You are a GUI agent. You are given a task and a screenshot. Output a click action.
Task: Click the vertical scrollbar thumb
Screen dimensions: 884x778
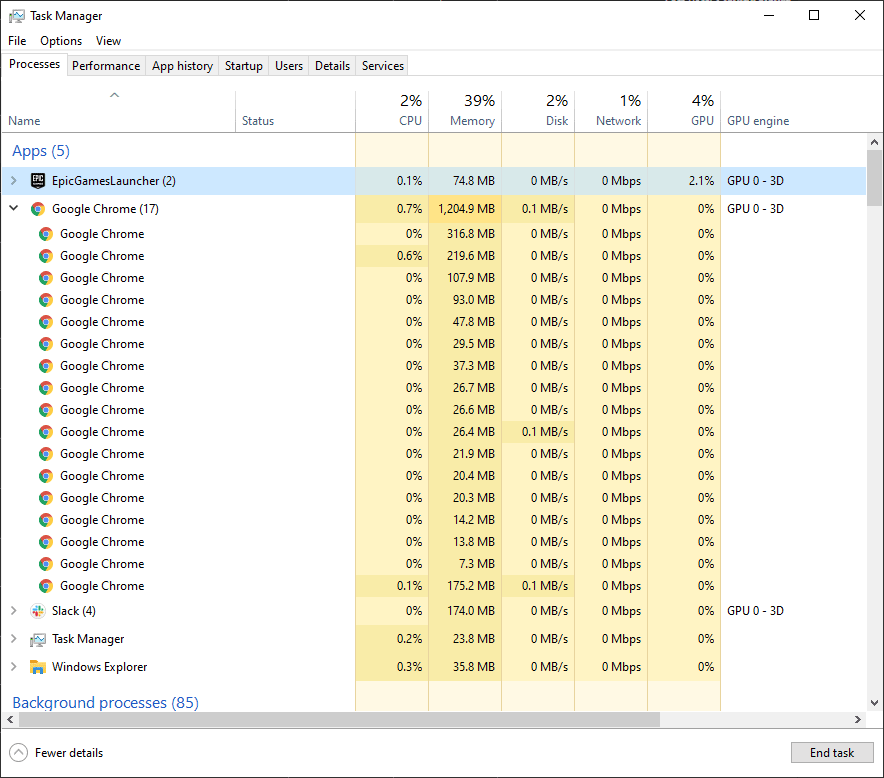874,178
